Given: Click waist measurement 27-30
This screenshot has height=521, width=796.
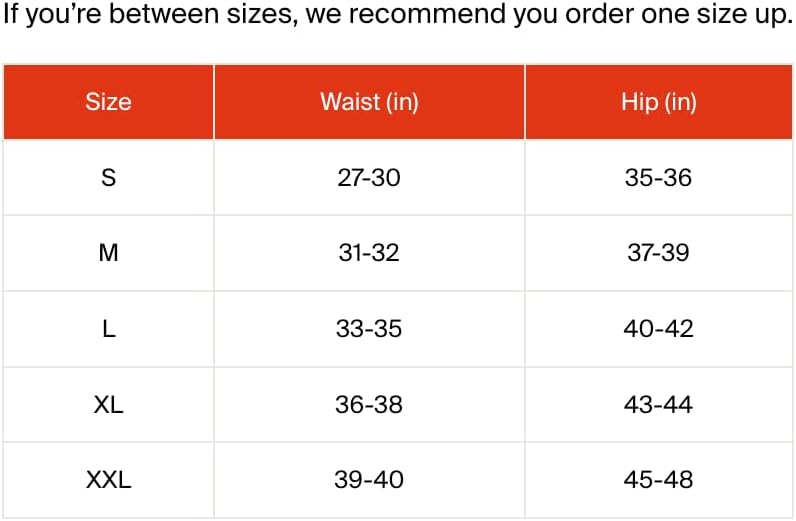Looking at the screenshot, I should (x=368, y=178).
